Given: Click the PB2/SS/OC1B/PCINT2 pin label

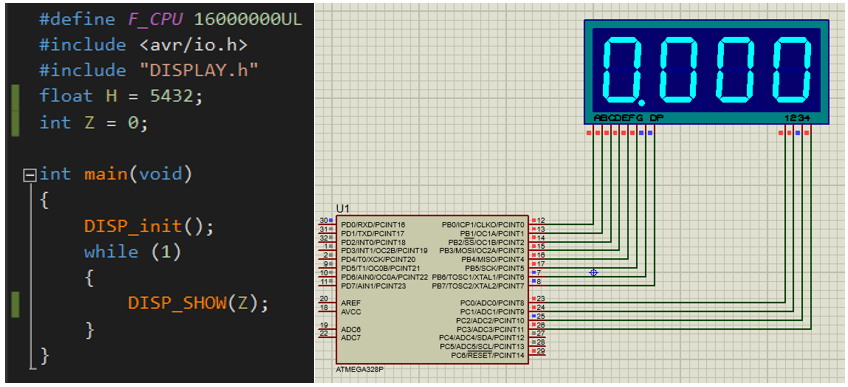Looking at the screenshot, I should 486,242.
